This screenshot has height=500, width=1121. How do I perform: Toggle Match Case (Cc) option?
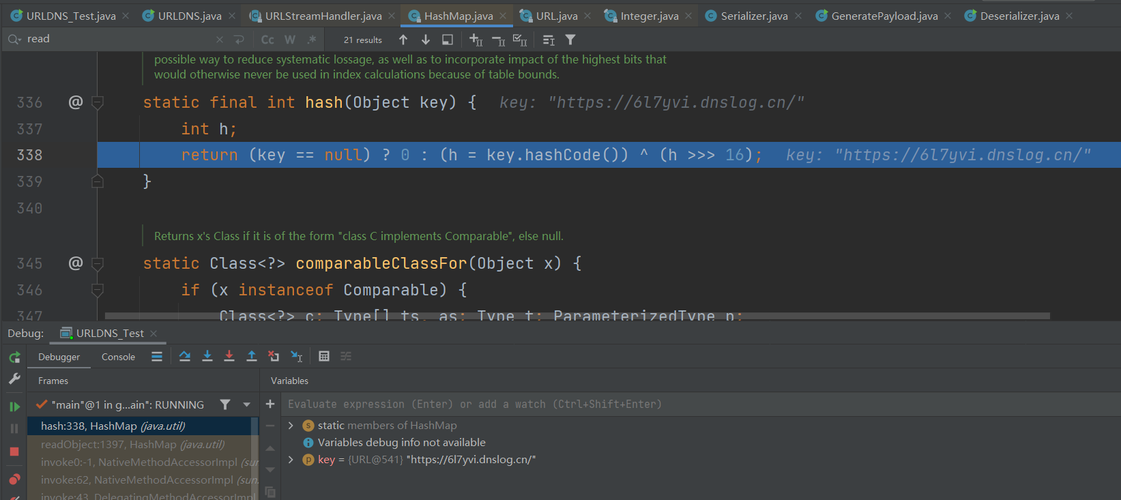267,39
